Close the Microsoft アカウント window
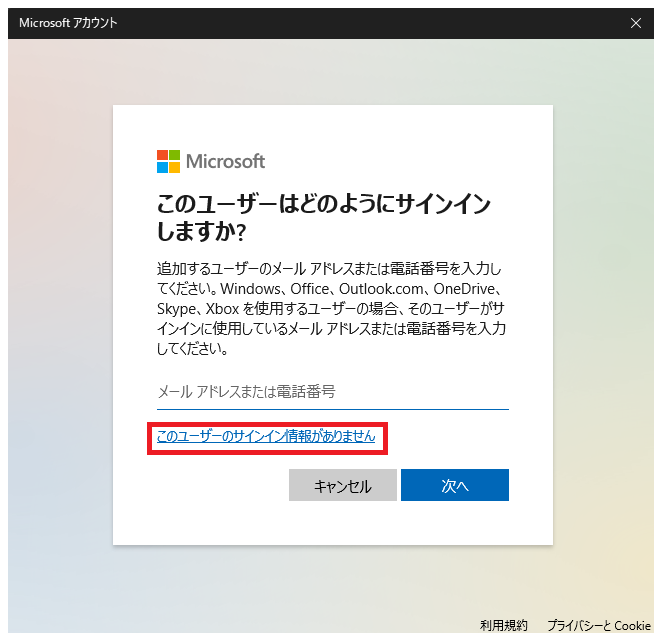 tap(636, 23)
